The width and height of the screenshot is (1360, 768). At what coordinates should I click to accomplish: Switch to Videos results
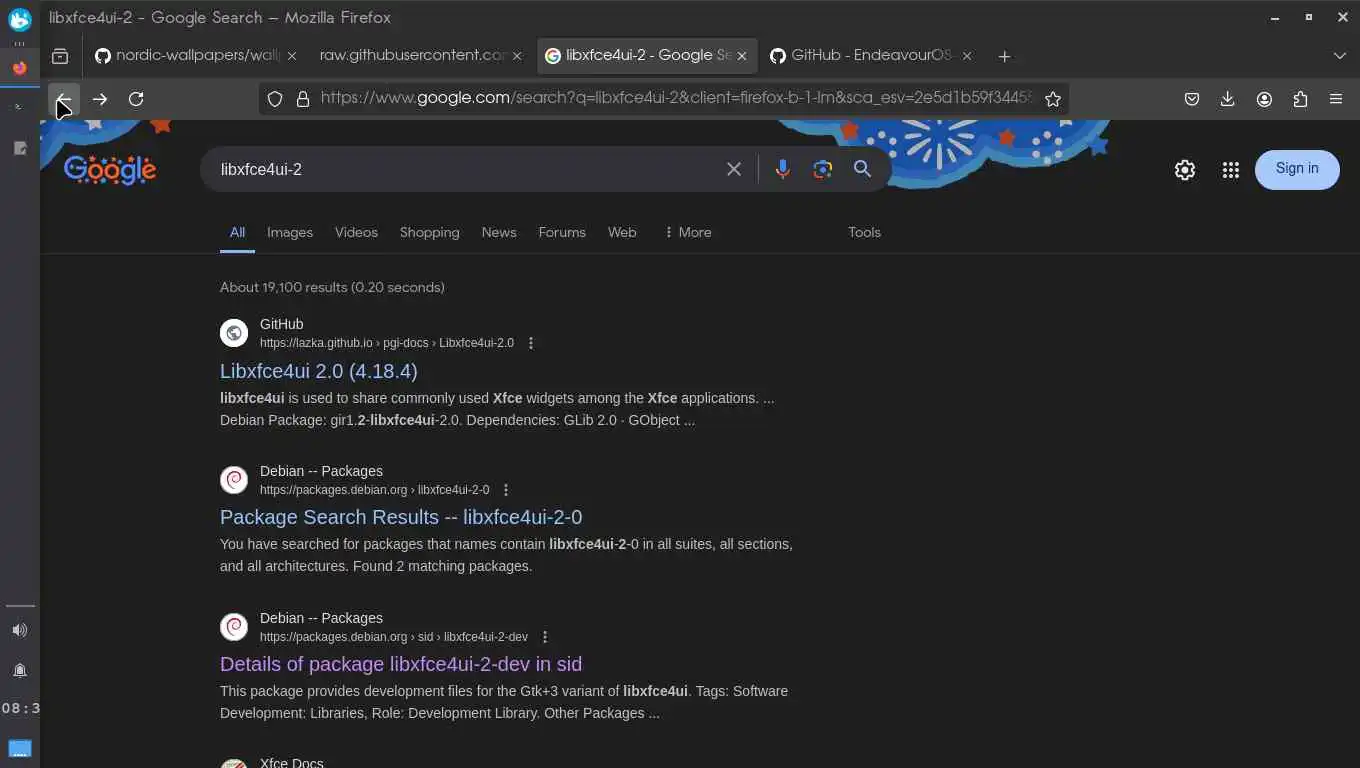[x=356, y=232]
